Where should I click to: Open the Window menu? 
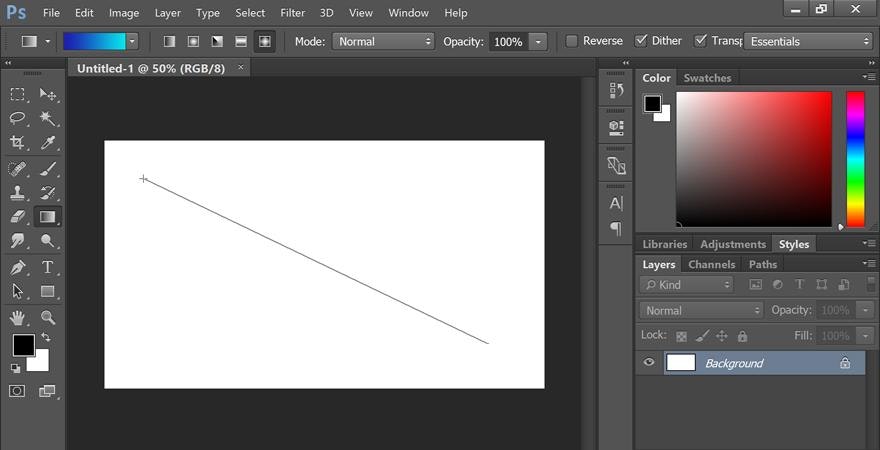pyautogui.click(x=407, y=12)
